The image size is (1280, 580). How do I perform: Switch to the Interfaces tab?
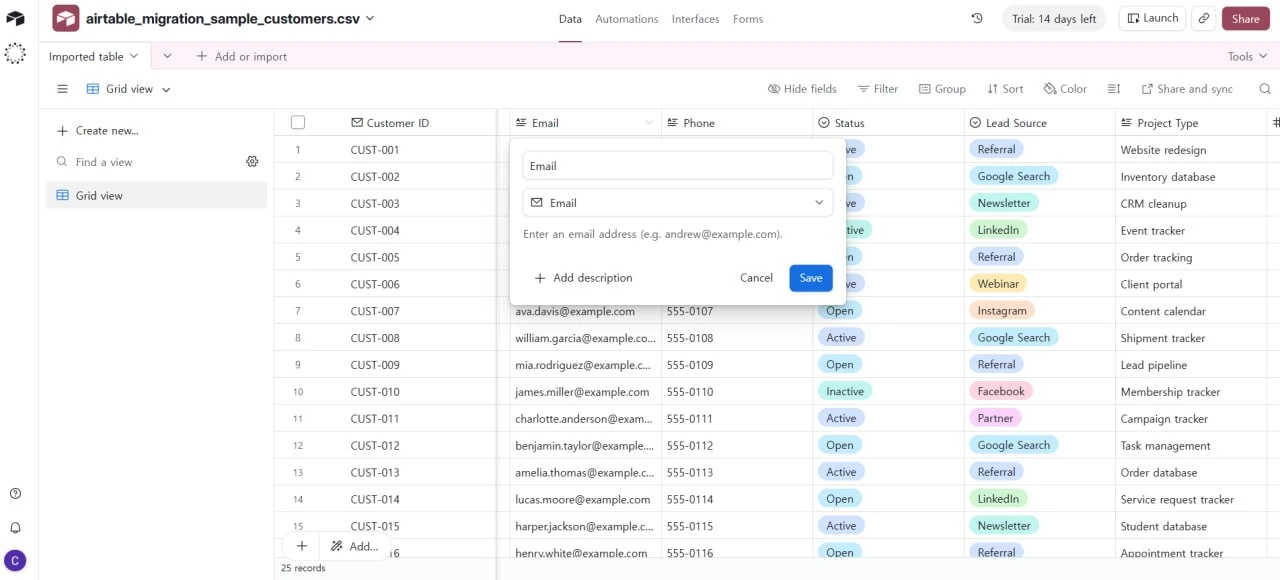point(695,19)
